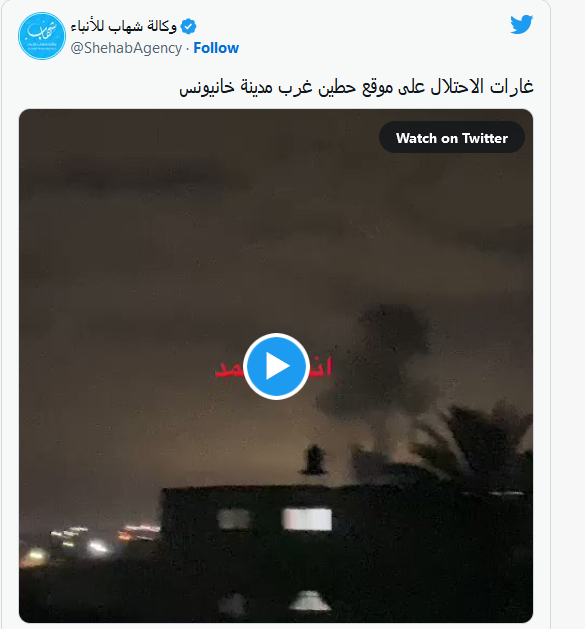Screen dimensions: 585x629
Task: Click the rooftop figure silhouette in video
Action: pos(314,459)
